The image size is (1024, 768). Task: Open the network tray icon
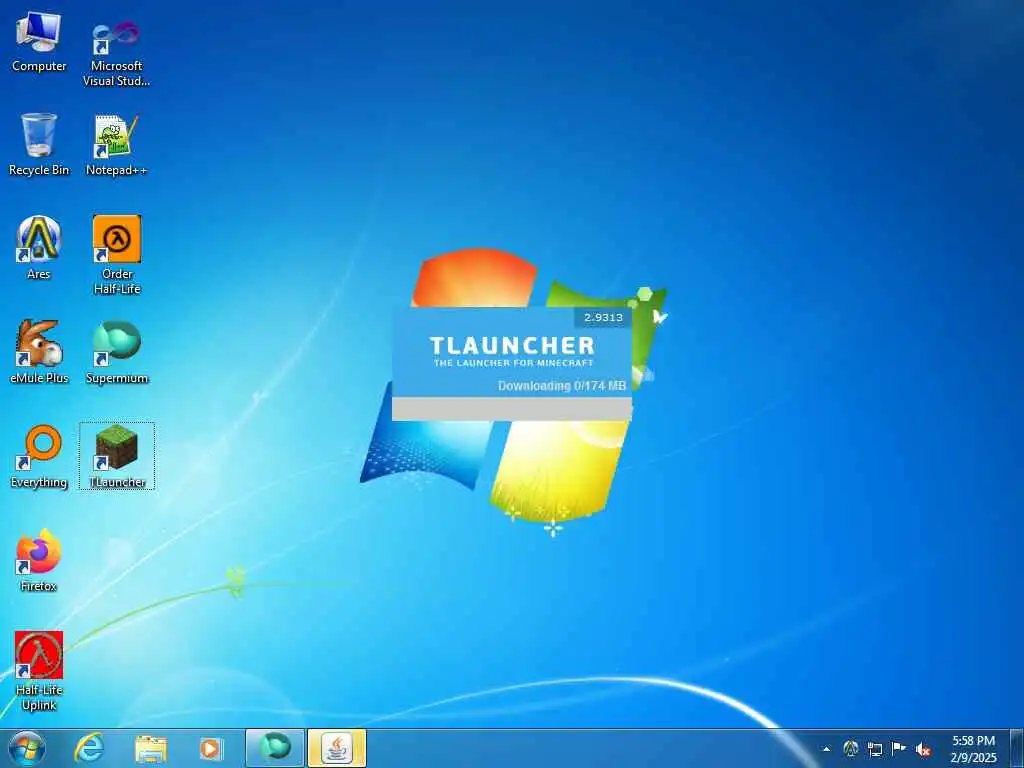pos(874,748)
